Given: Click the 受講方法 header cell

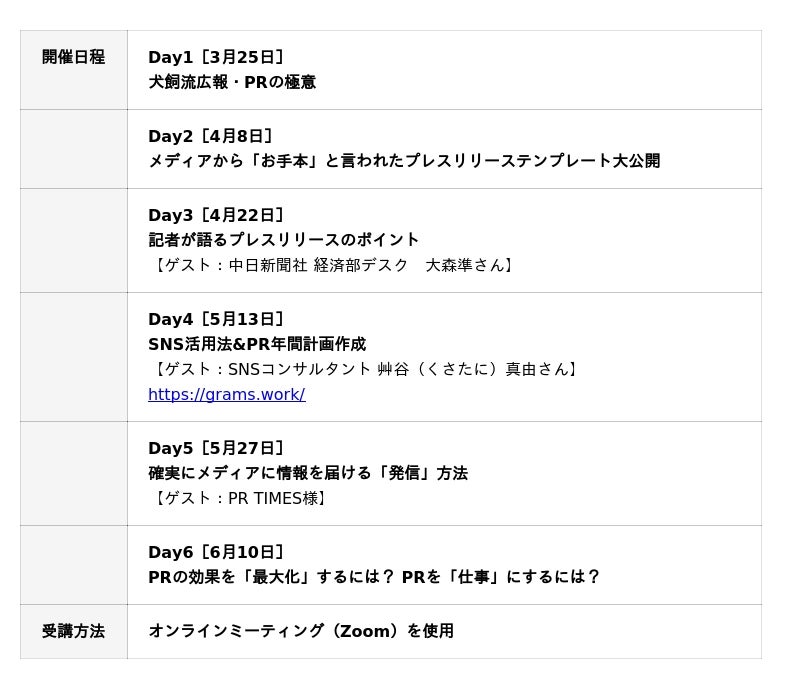Looking at the screenshot, I should [73, 631].
